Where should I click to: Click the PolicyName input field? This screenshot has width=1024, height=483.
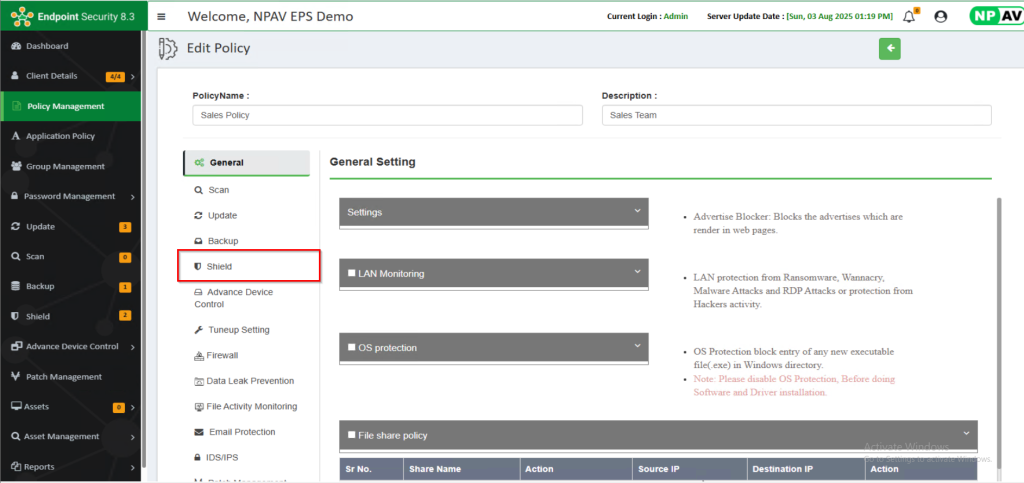click(387, 115)
